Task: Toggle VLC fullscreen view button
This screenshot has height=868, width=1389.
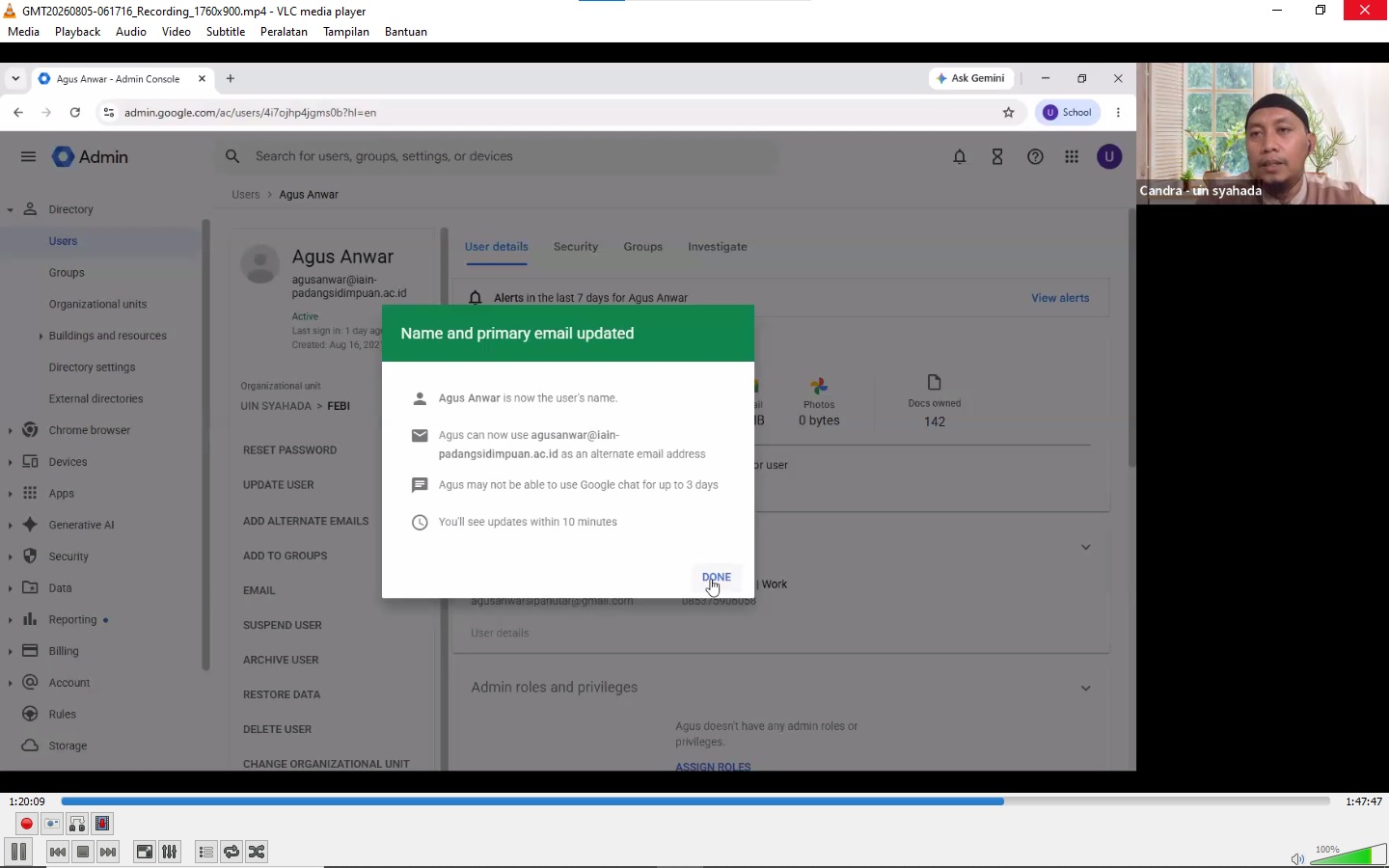Action: click(144, 852)
